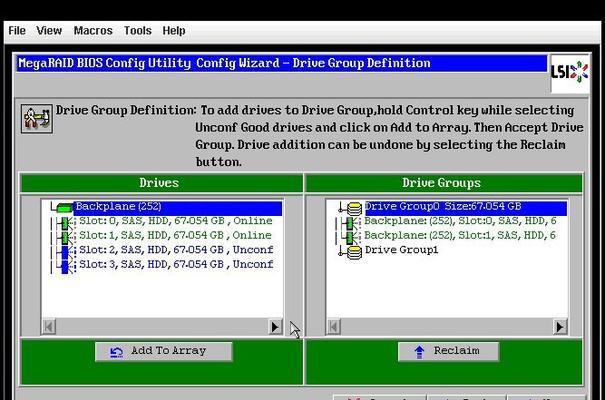Click the MegaRAID BIOS Config Utility title bar
The width and height of the screenshot is (605, 400).
tap(282, 63)
